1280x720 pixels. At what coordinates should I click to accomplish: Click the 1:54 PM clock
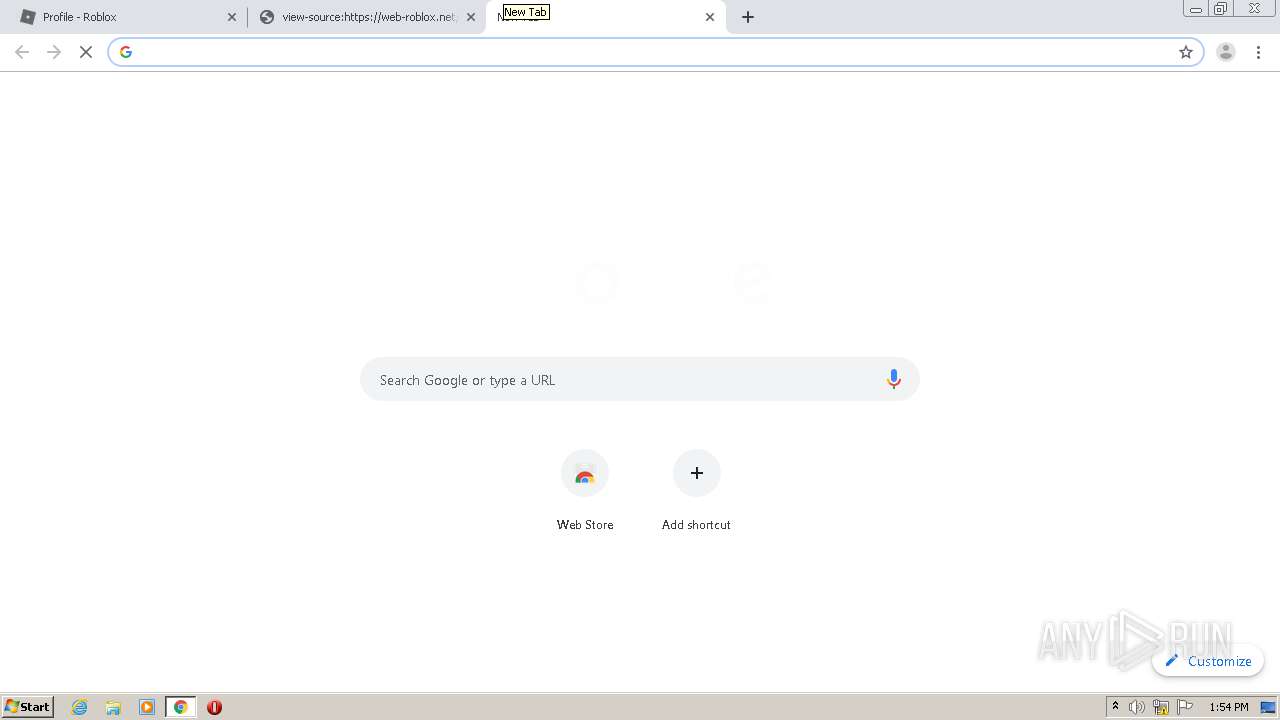(1228, 707)
